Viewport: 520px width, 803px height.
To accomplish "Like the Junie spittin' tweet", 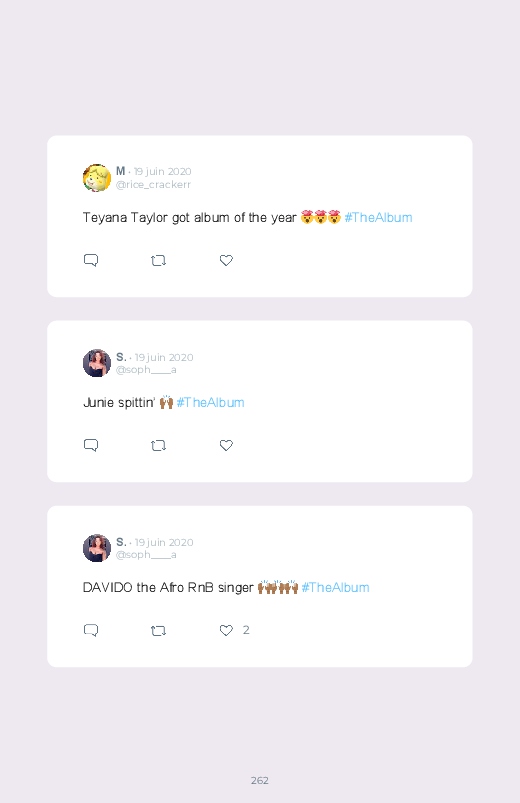I will coord(226,445).
